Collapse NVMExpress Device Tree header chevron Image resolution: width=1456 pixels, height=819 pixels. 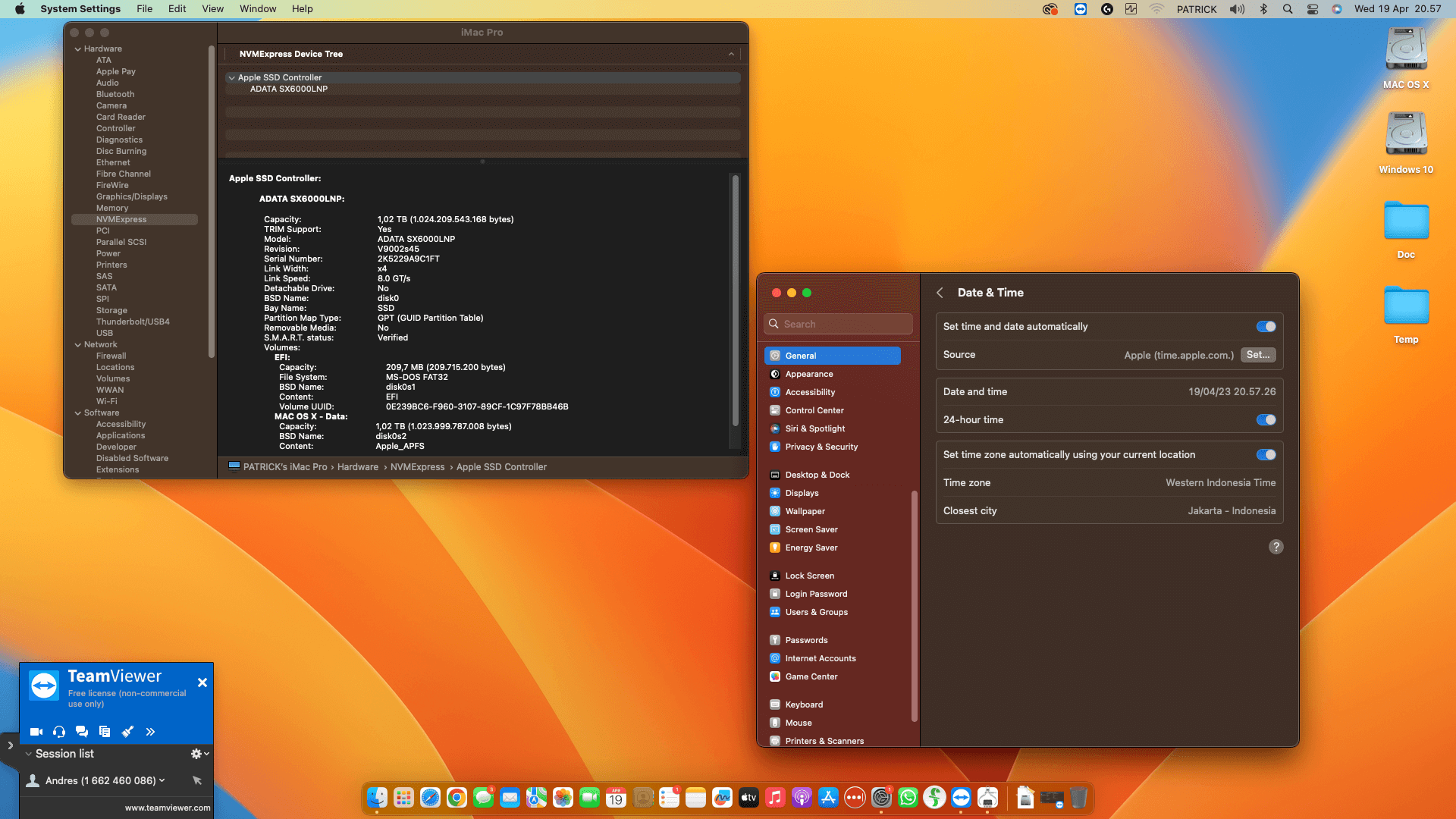731,54
